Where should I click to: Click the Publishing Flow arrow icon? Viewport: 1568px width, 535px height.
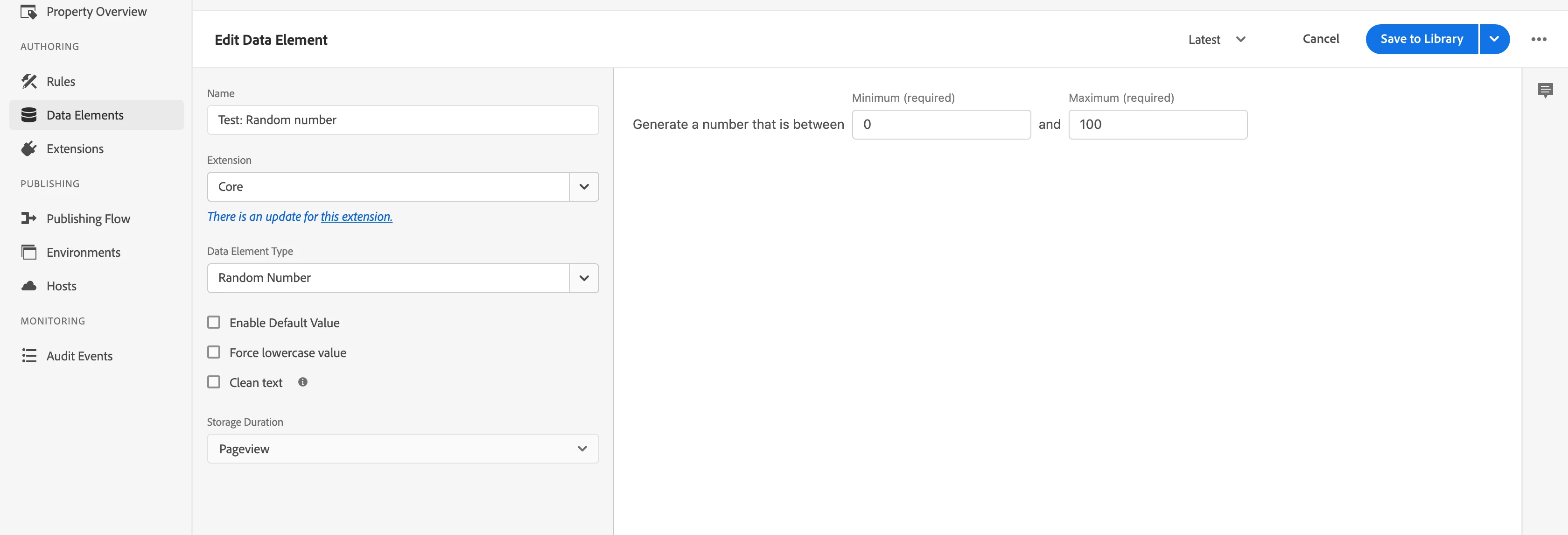28,218
